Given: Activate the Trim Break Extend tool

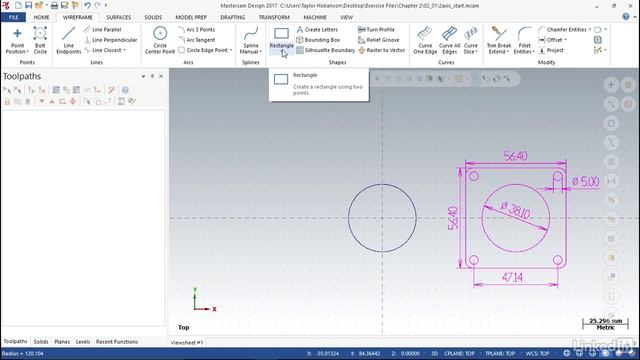Looking at the screenshot, I should point(498,41).
